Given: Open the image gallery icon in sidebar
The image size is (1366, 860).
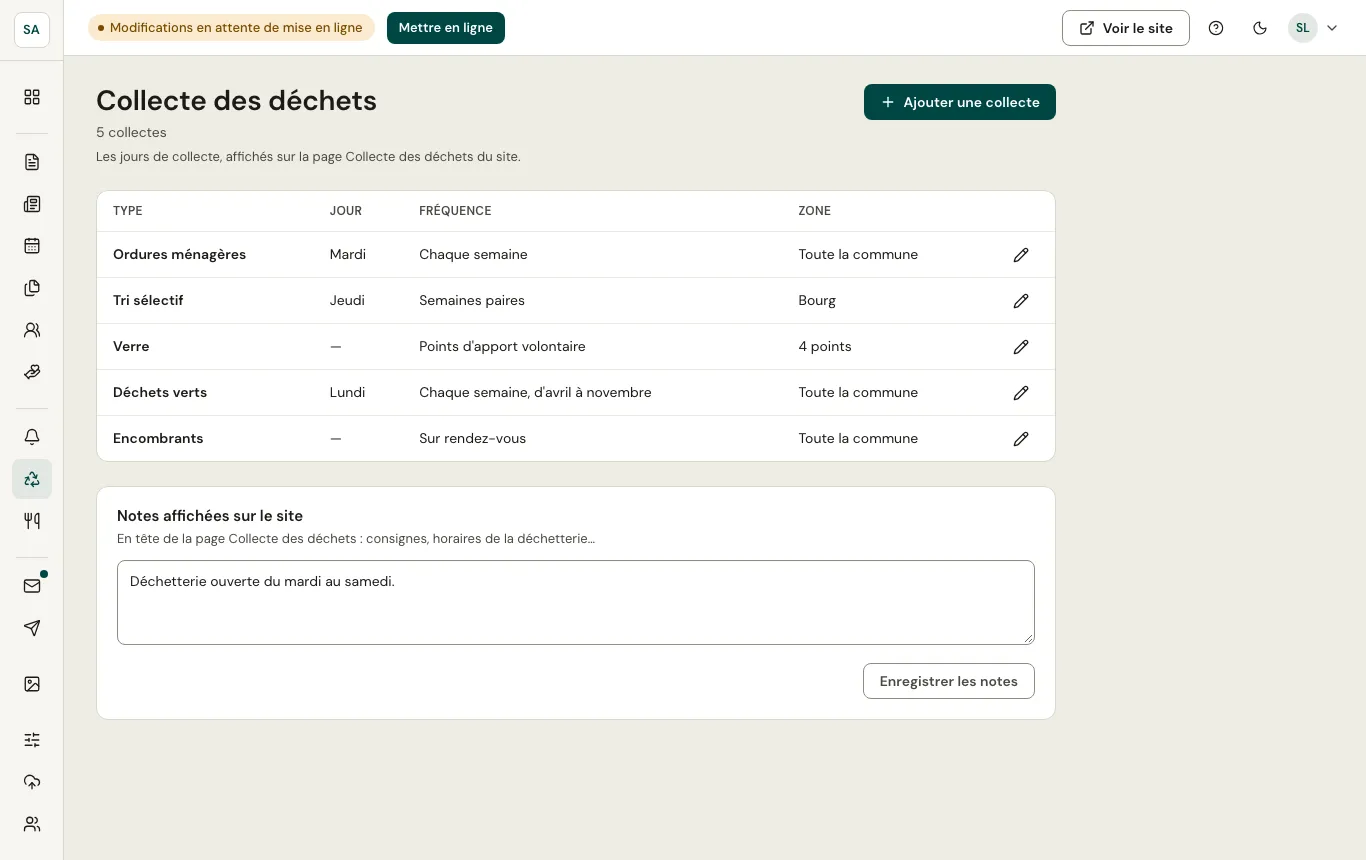Looking at the screenshot, I should point(32,684).
